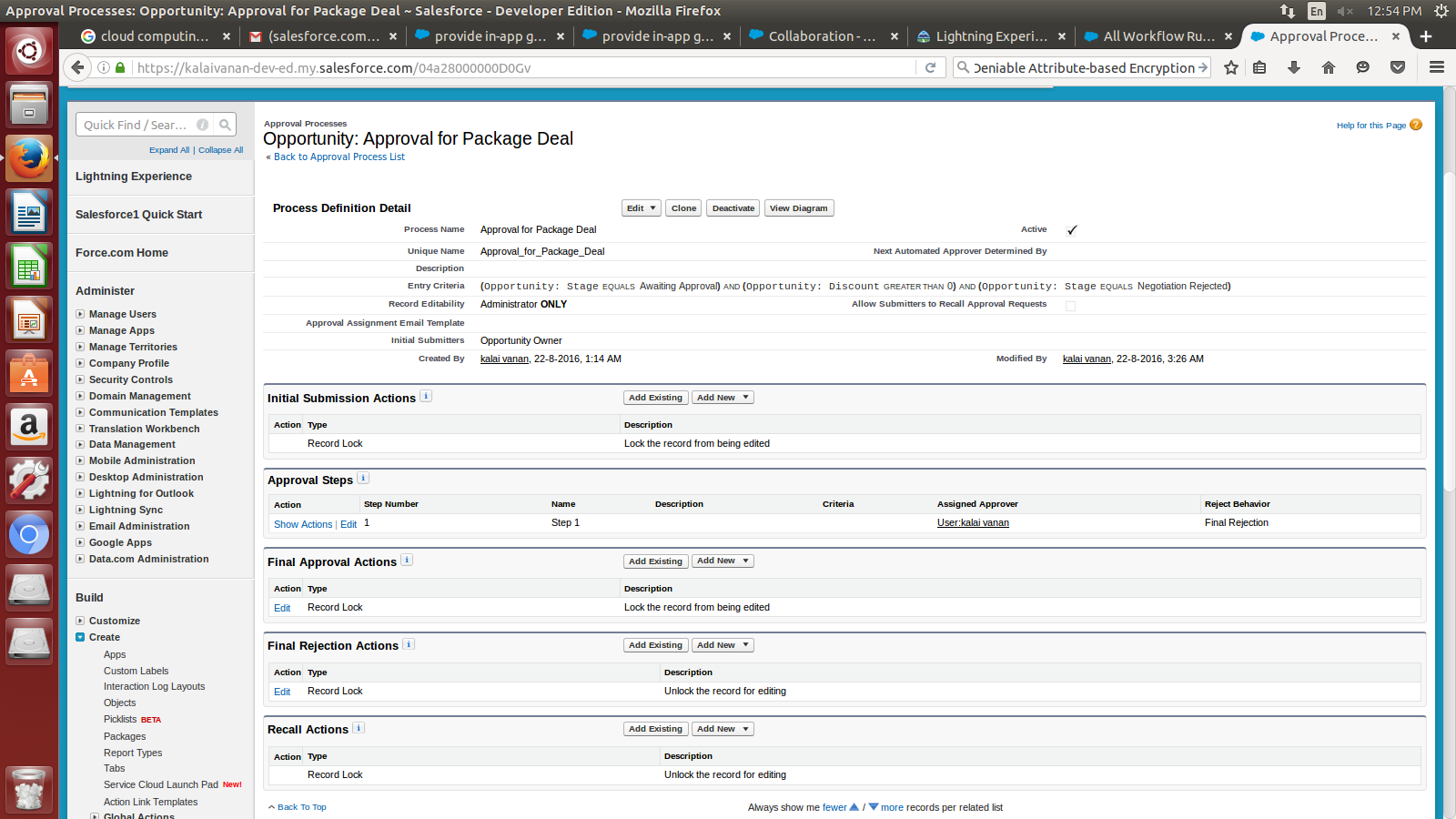Click the View Diagram button
This screenshot has width=1456, height=819.
coord(798,208)
